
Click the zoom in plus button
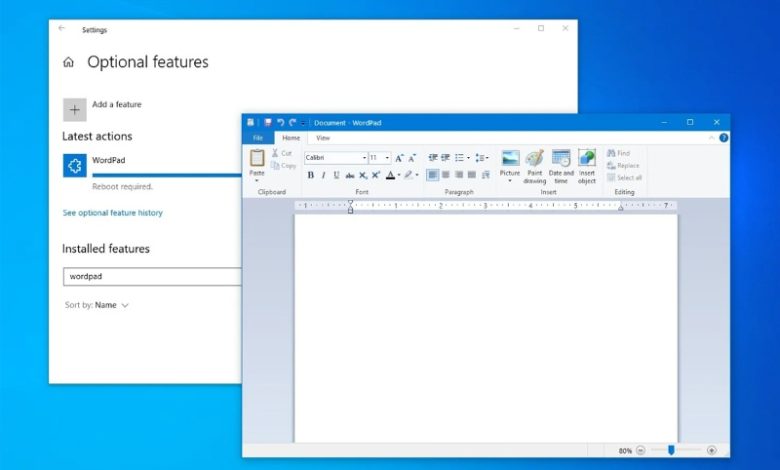(x=712, y=451)
